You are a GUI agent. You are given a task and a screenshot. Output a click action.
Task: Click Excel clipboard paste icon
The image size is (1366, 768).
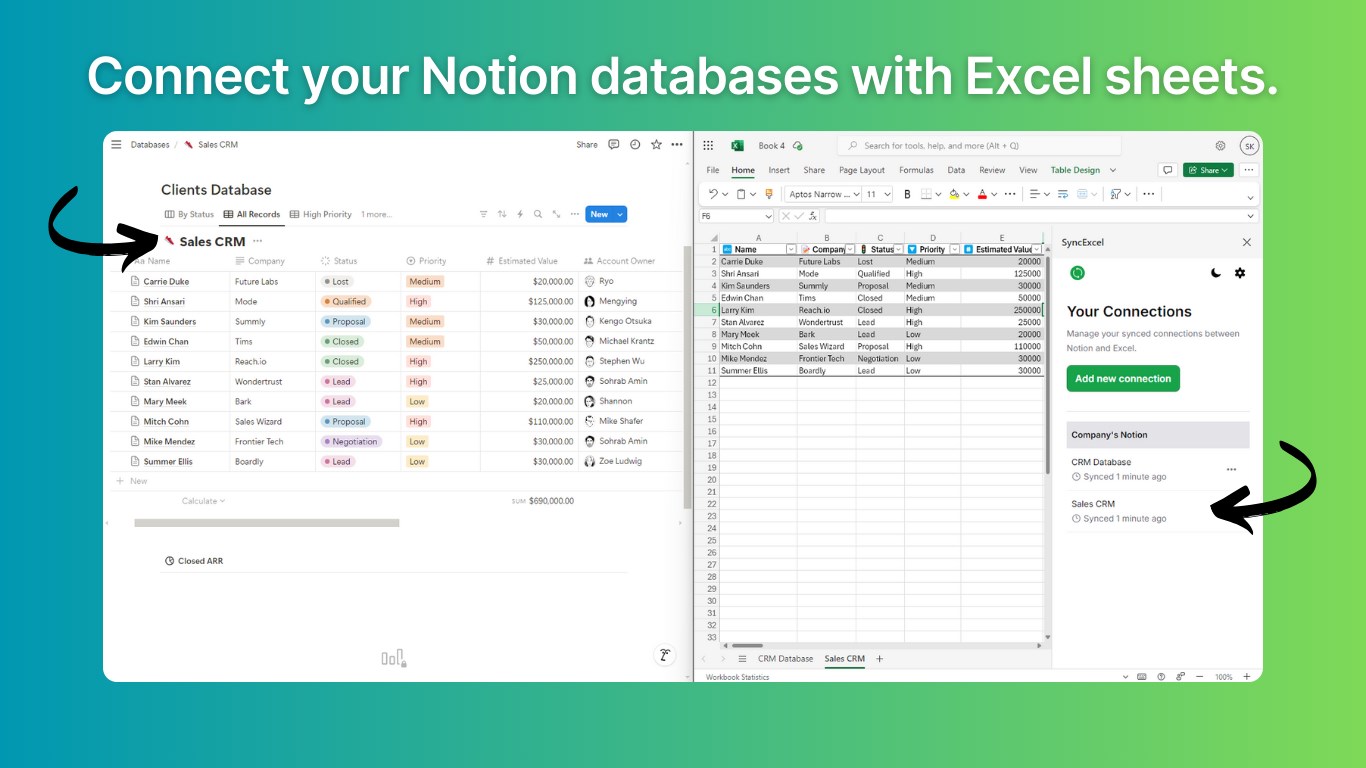coord(741,194)
